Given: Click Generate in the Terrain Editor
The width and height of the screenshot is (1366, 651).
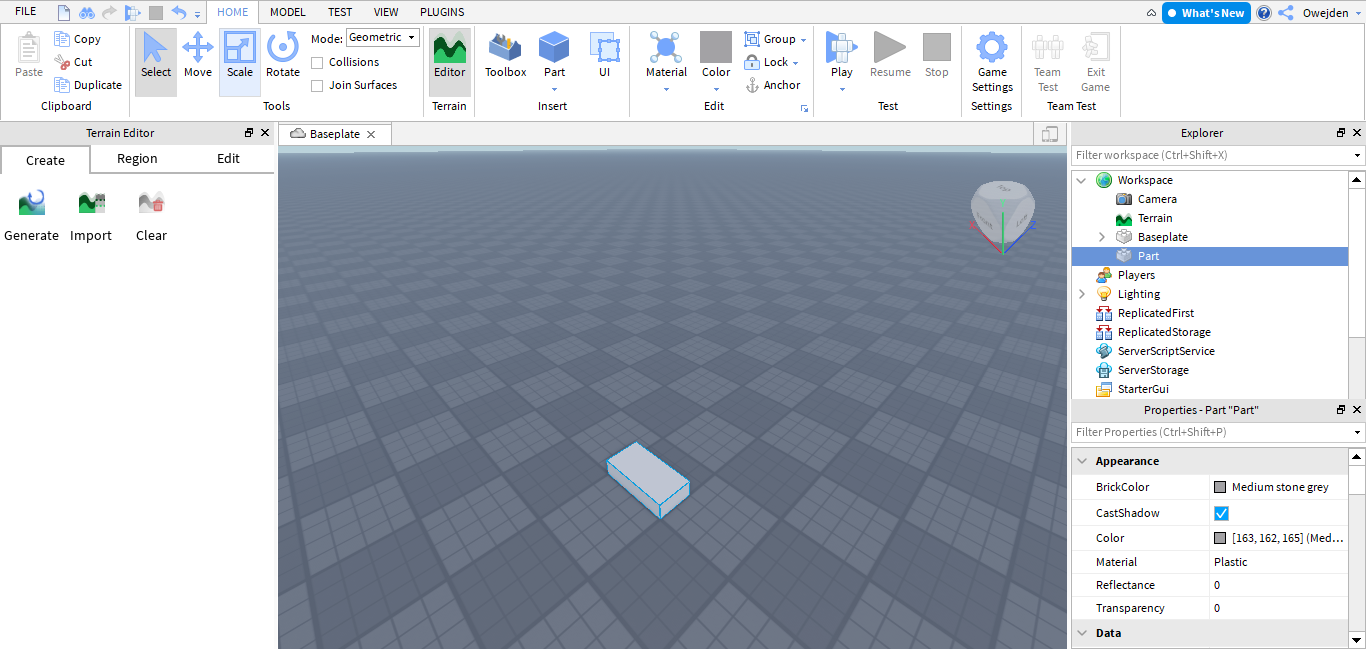Looking at the screenshot, I should click(x=32, y=216).
